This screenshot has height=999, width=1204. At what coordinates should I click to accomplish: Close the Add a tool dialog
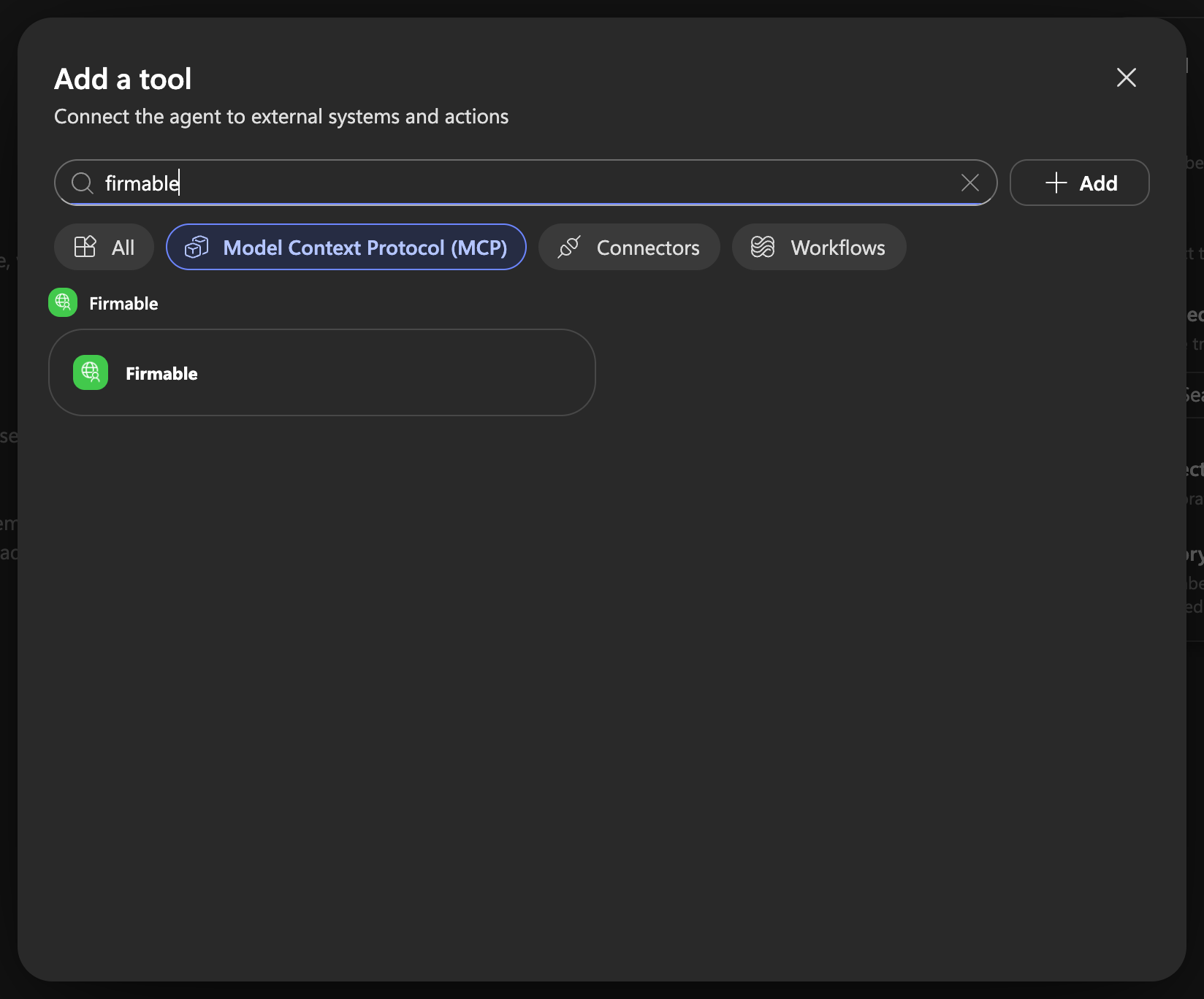1126,77
